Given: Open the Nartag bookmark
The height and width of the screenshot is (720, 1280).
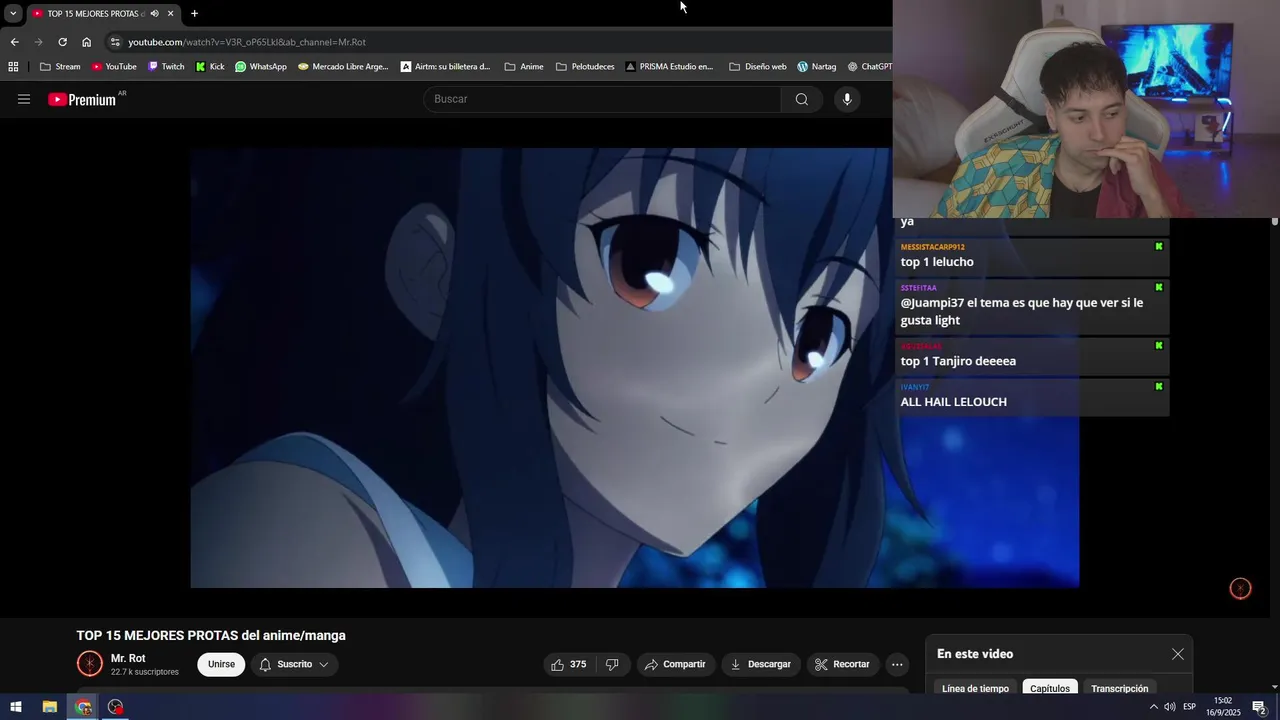Looking at the screenshot, I should (x=817, y=67).
